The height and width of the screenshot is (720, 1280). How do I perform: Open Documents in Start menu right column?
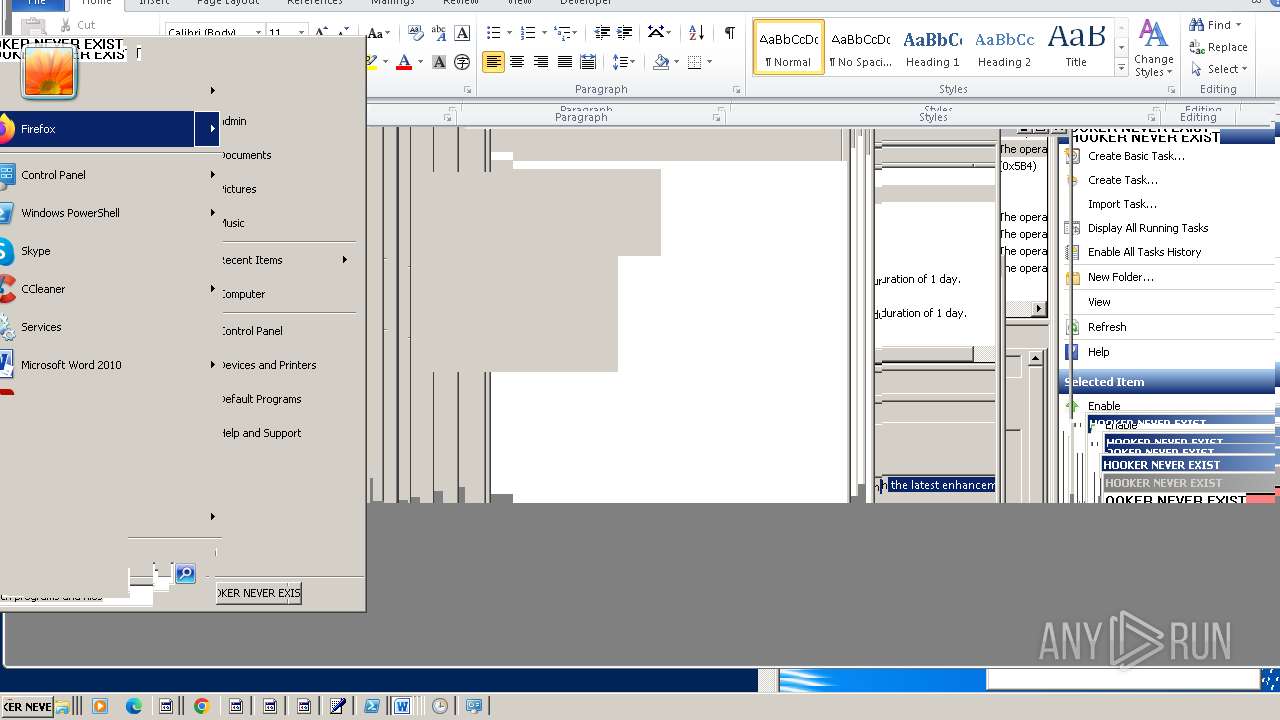click(x=246, y=155)
